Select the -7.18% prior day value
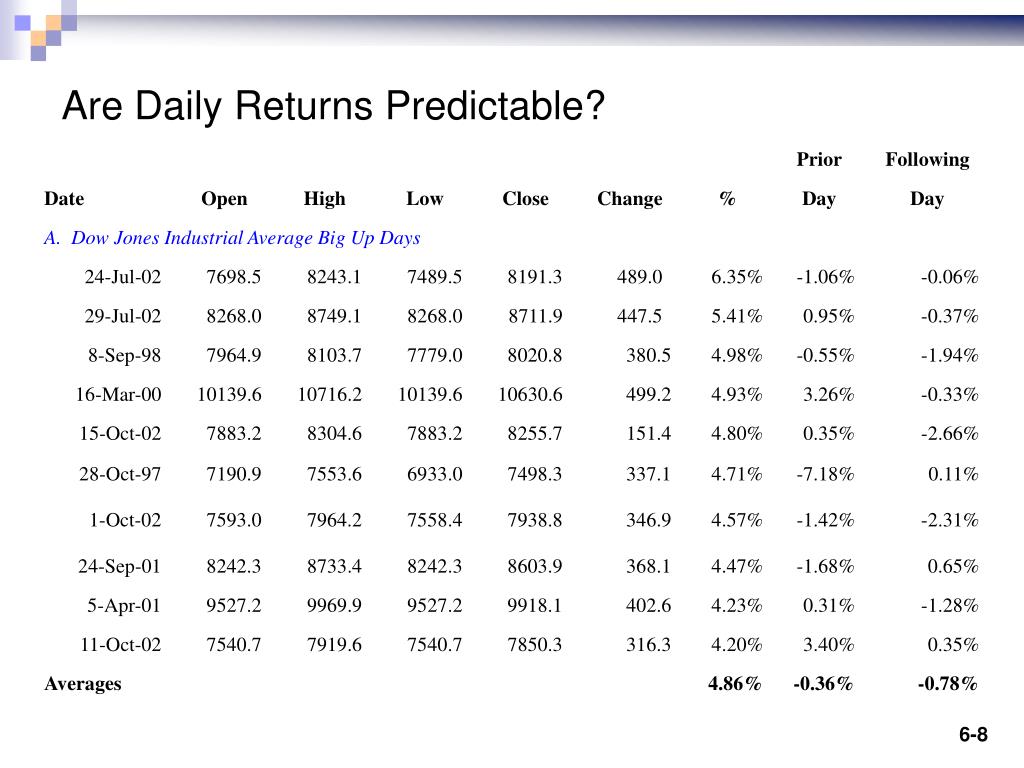The image size is (1024, 768). (825, 474)
